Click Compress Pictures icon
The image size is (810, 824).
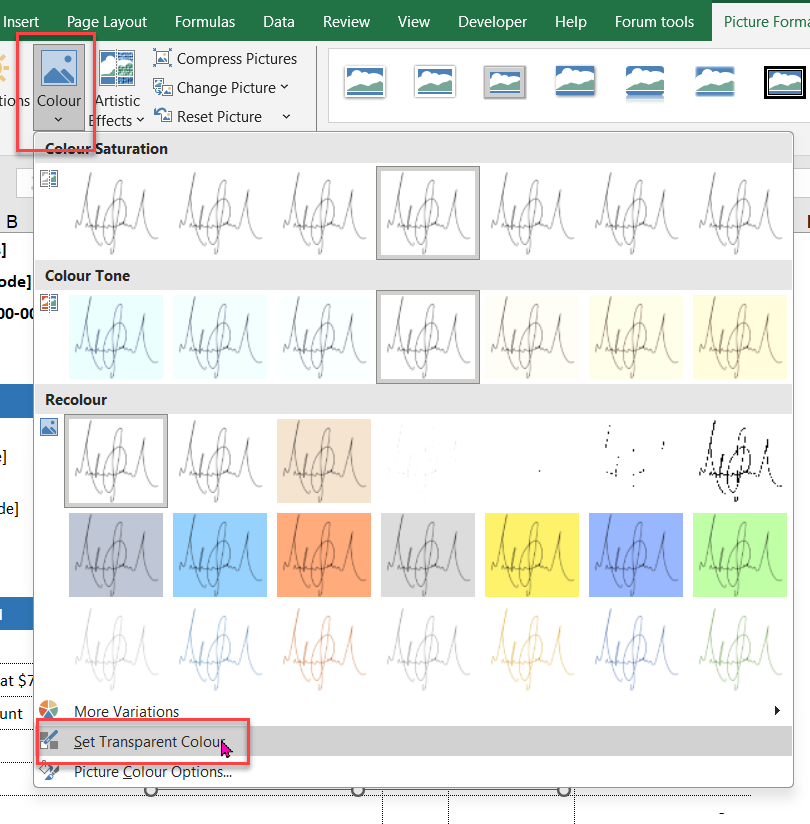pos(162,59)
